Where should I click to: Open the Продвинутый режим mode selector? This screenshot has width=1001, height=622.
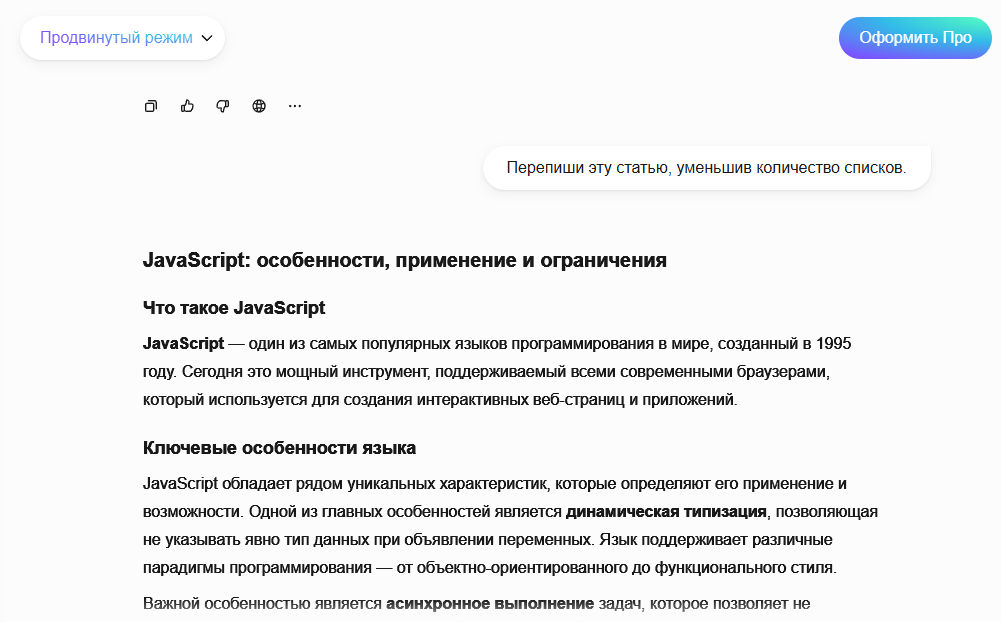116,38
